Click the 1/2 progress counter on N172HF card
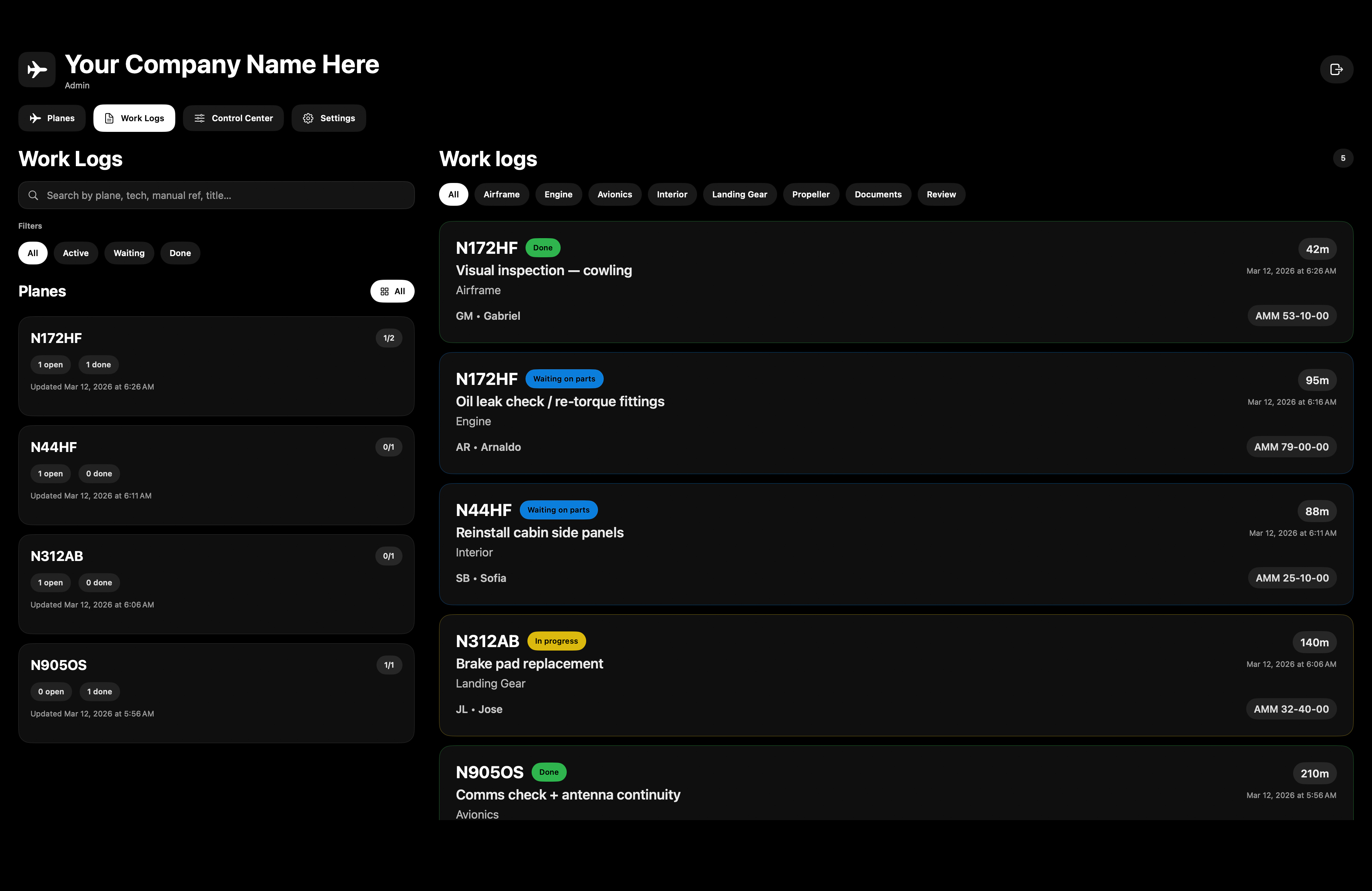Viewport: 1372px width, 891px height. click(388, 338)
